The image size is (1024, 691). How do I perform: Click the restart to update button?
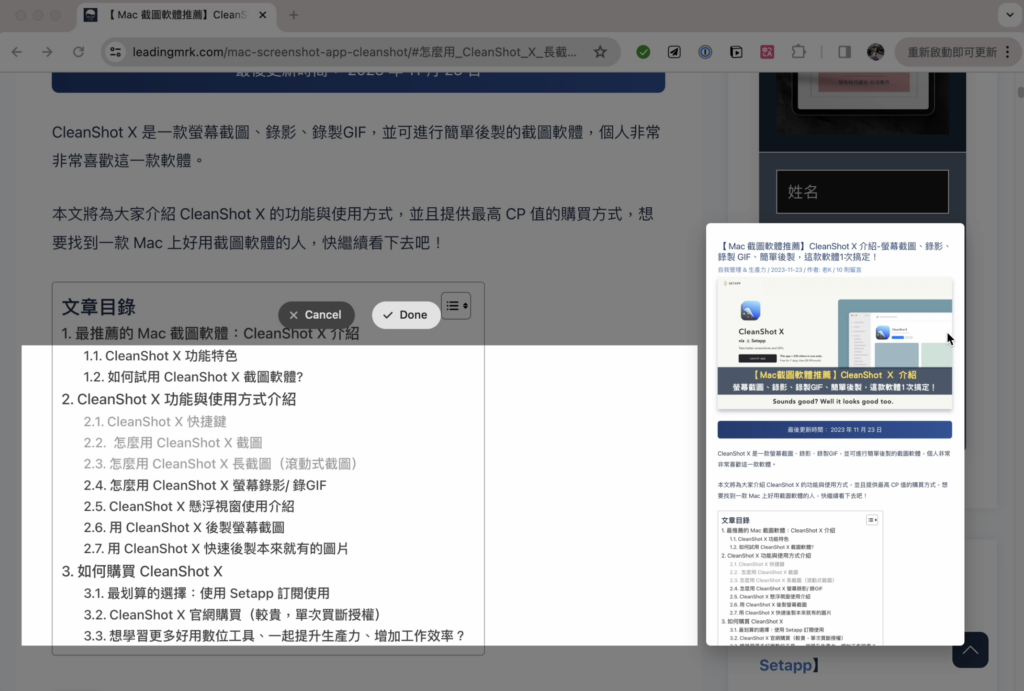point(952,52)
